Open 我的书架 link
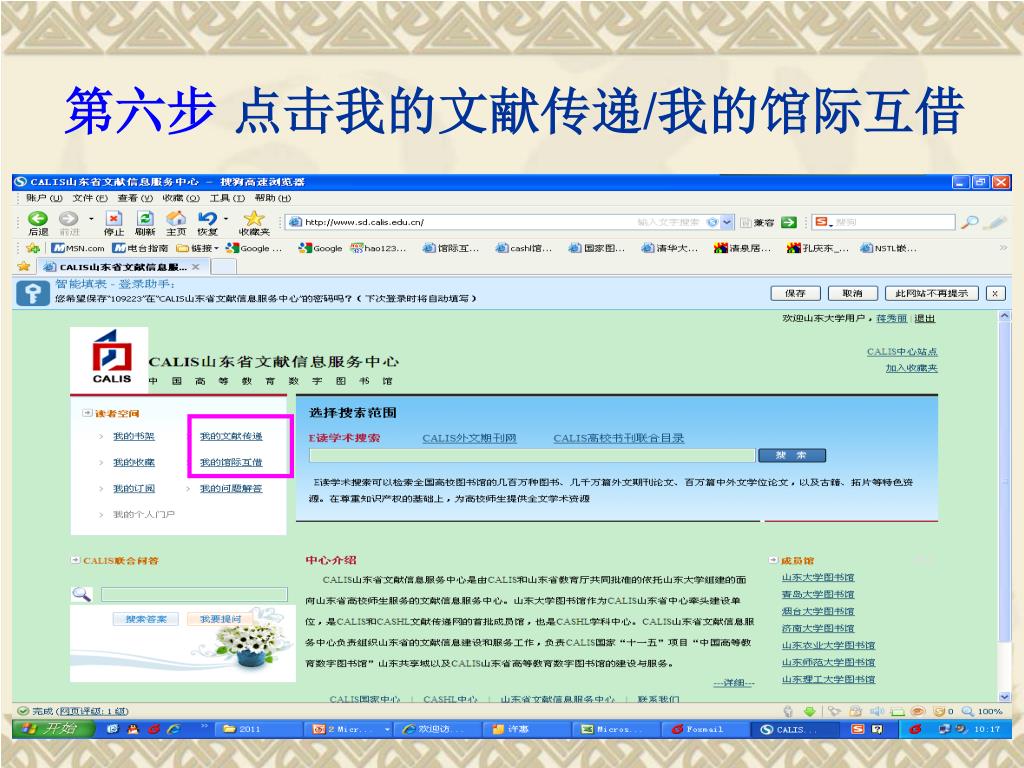 coord(134,436)
